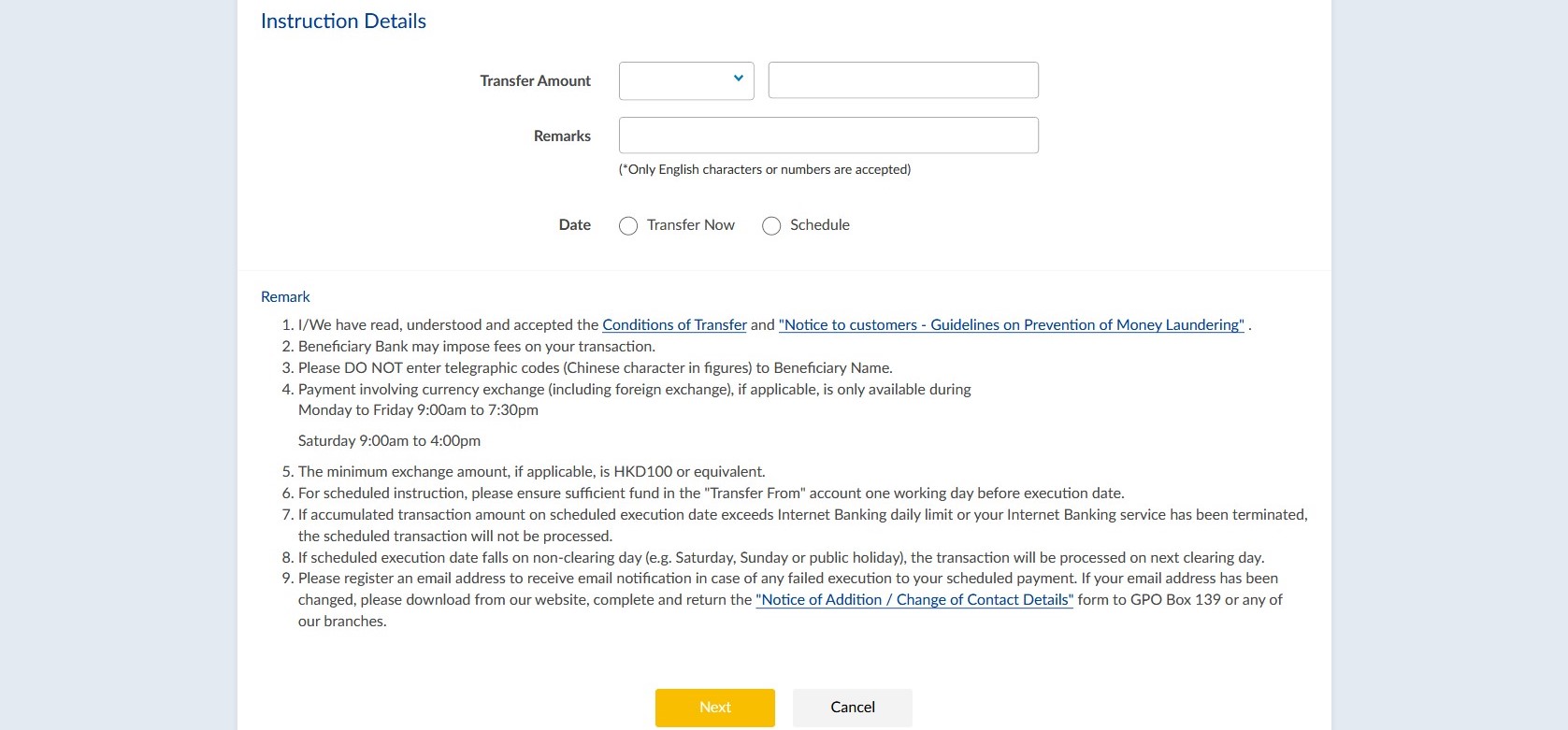This screenshot has width=1568, height=730.
Task: Click the "Instruction Details" heading
Action: coord(343,21)
